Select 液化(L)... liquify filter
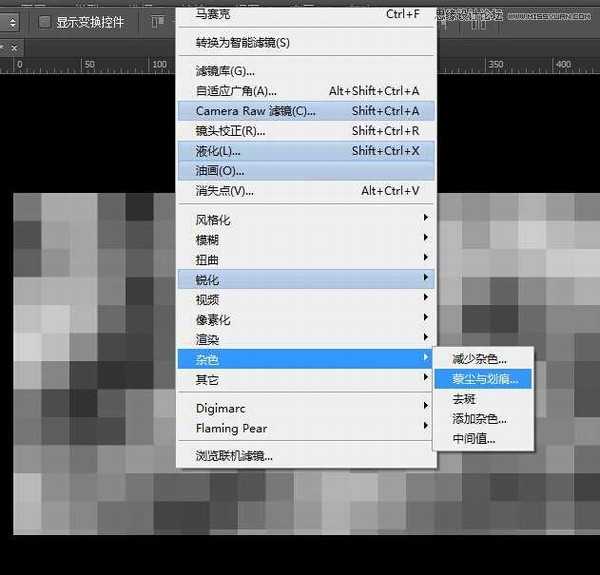Image resolution: width=600 pixels, height=575 pixels. point(218,151)
